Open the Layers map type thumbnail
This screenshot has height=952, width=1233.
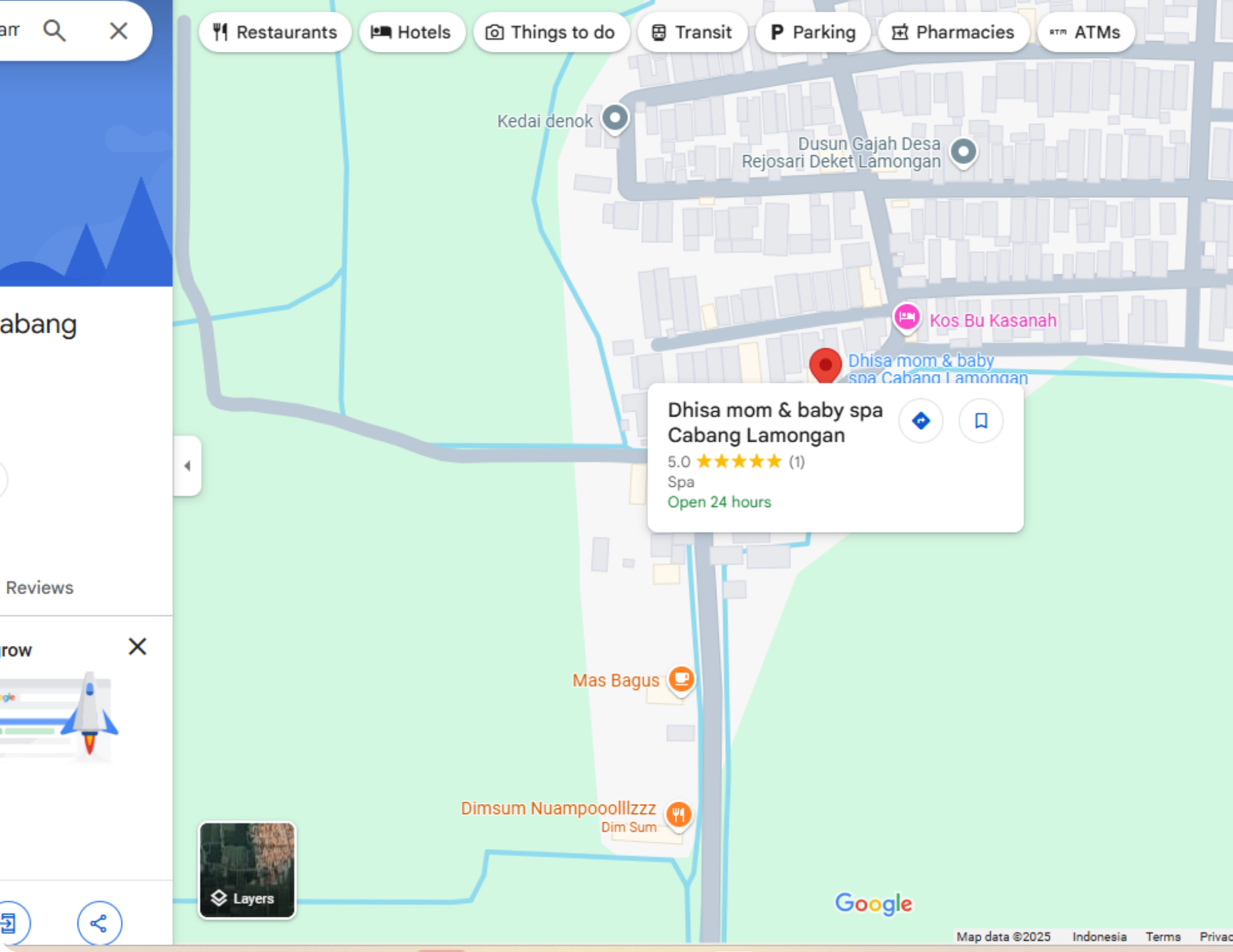[247, 870]
